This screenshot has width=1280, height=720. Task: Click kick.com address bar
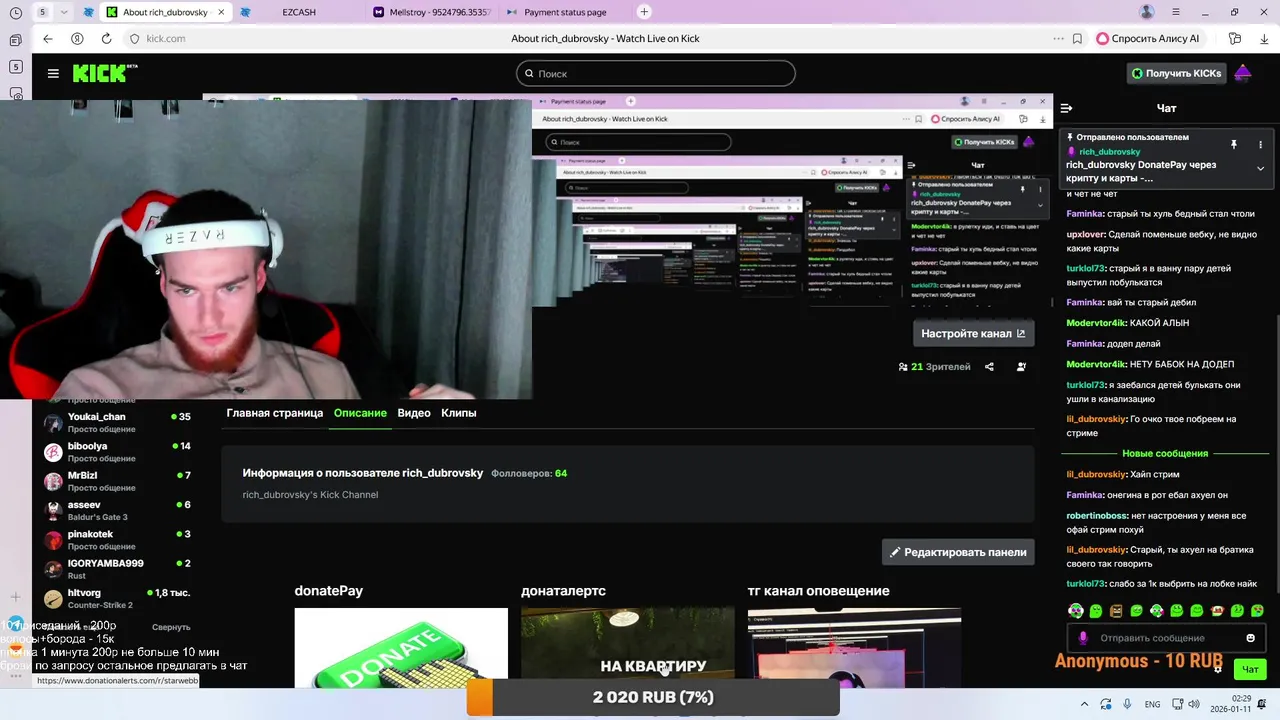165,38
